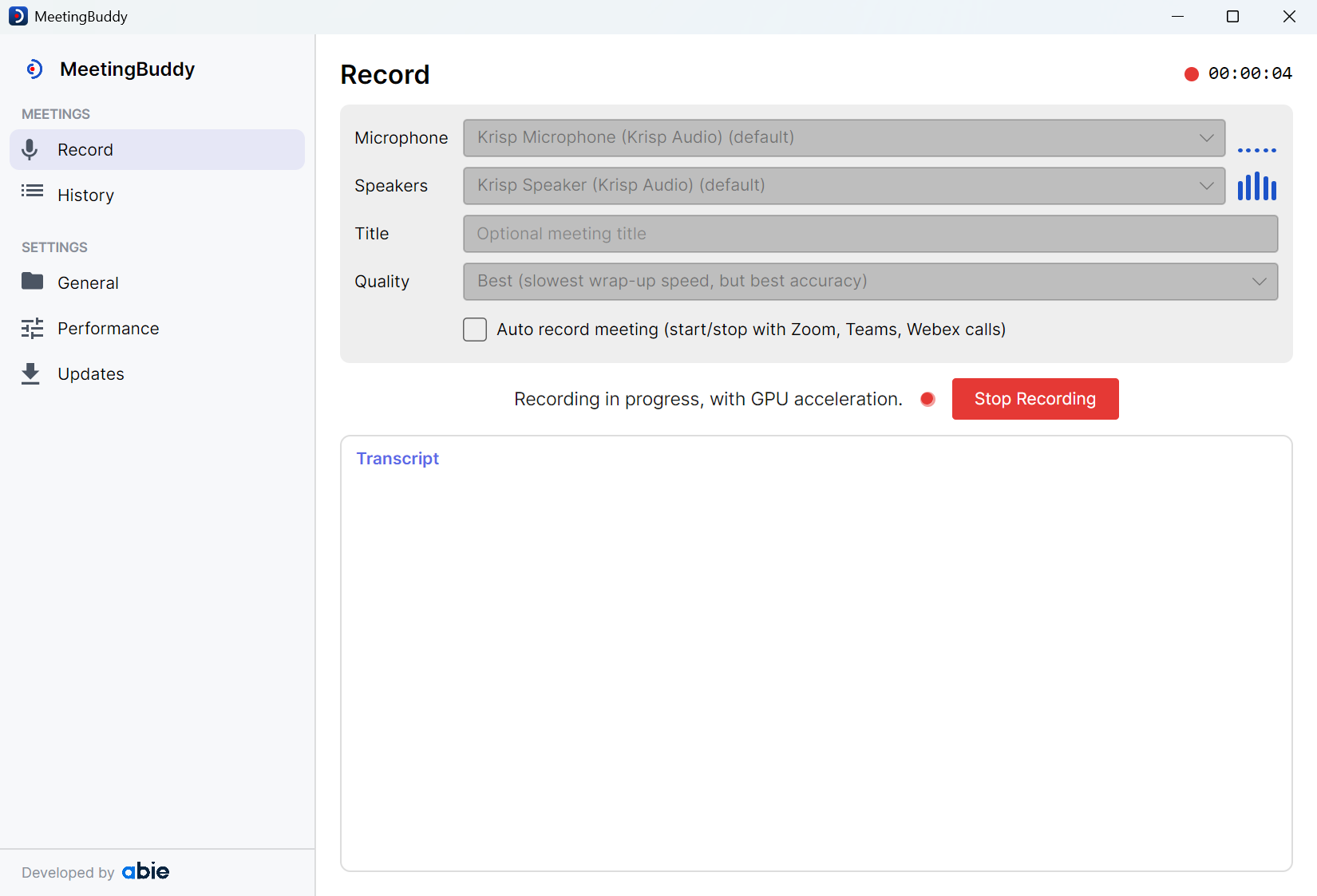
Task: Click the SETTINGS section header
Action: pyautogui.click(x=54, y=247)
